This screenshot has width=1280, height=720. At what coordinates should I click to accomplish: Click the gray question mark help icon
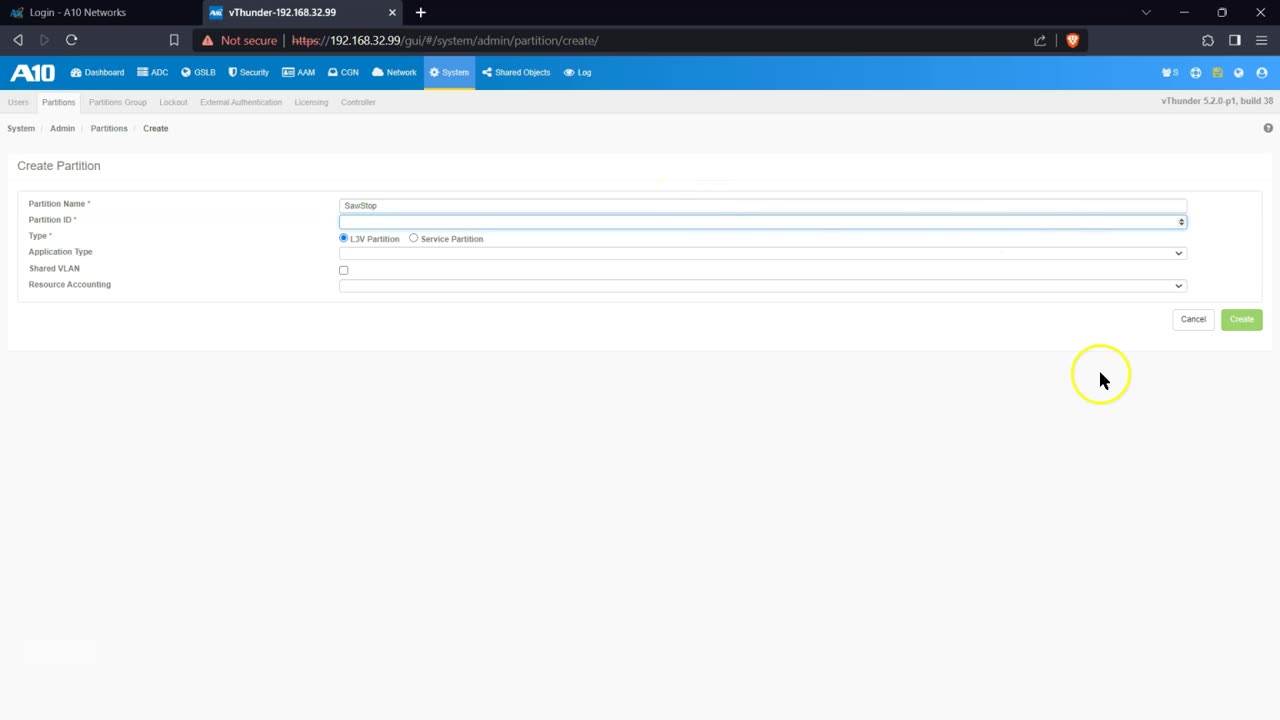[x=1268, y=128]
